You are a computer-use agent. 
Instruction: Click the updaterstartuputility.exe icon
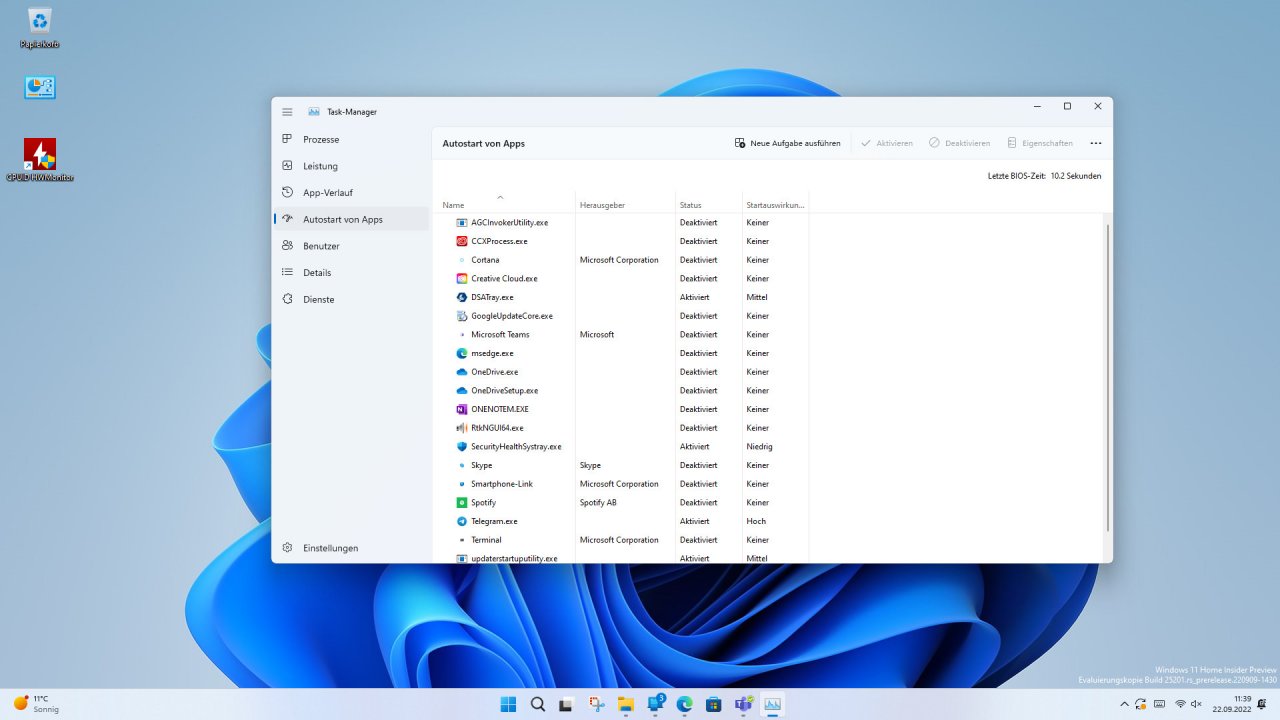(x=462, y=558)
